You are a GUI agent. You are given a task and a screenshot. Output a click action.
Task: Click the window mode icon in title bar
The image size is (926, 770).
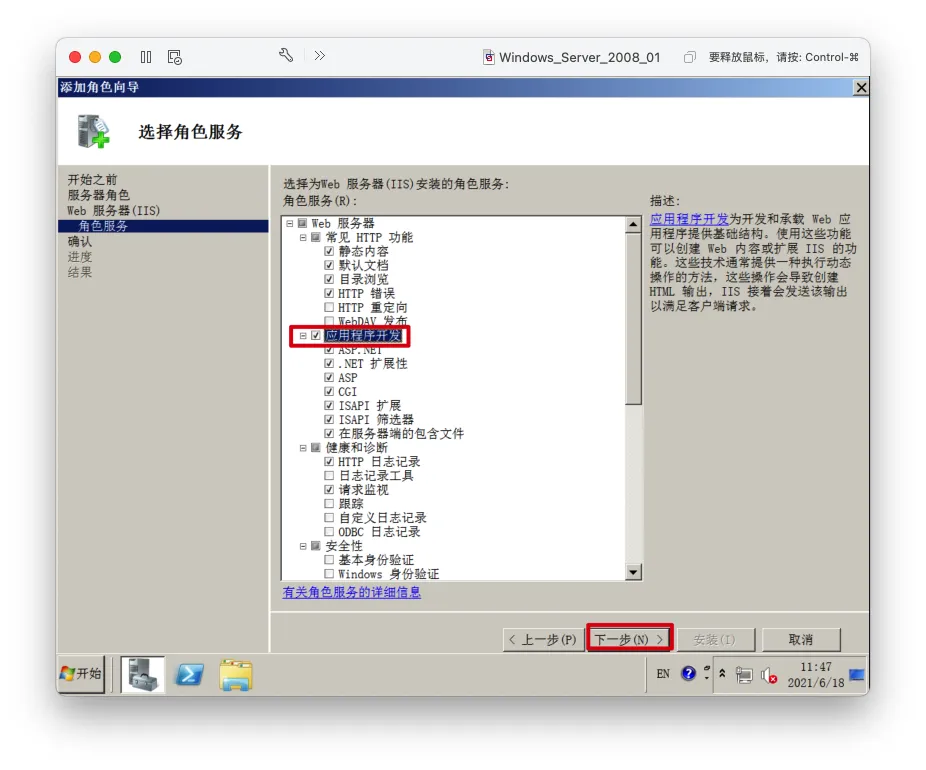[x=689, y=57]
